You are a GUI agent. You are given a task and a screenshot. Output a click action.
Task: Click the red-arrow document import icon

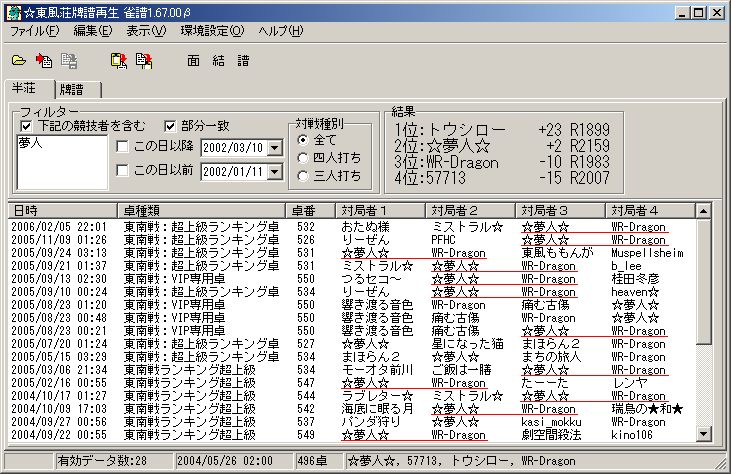pos(44,60)
